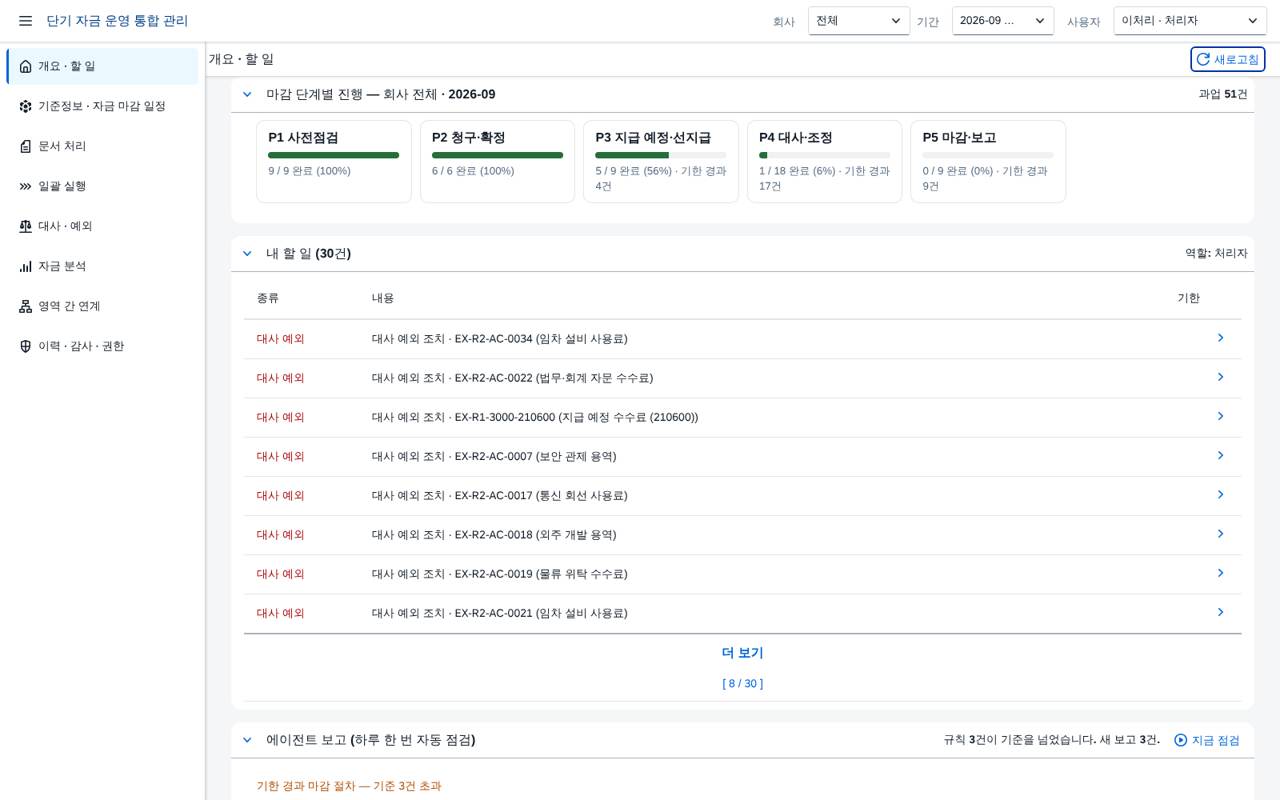The height and width of the screenshot is (800, 1280).
Task: Click the 종류 column header
Action: coord(268,298)
